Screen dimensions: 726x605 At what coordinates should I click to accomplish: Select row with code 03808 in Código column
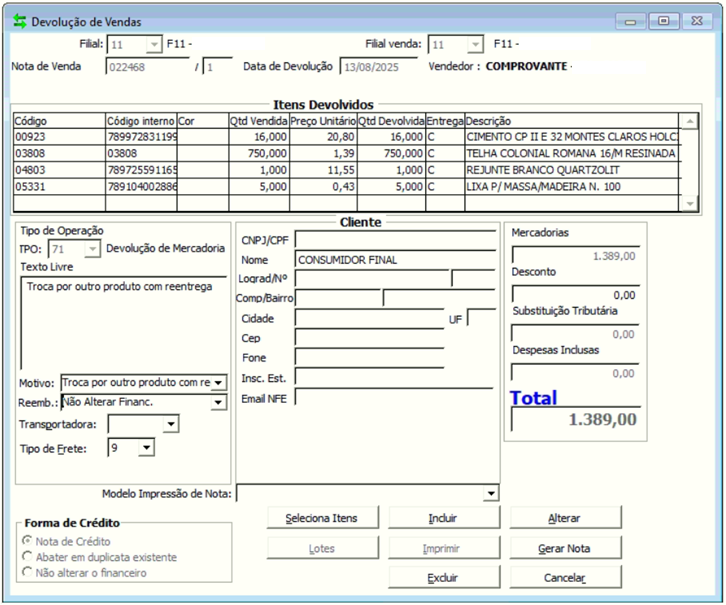click(59, 153)
